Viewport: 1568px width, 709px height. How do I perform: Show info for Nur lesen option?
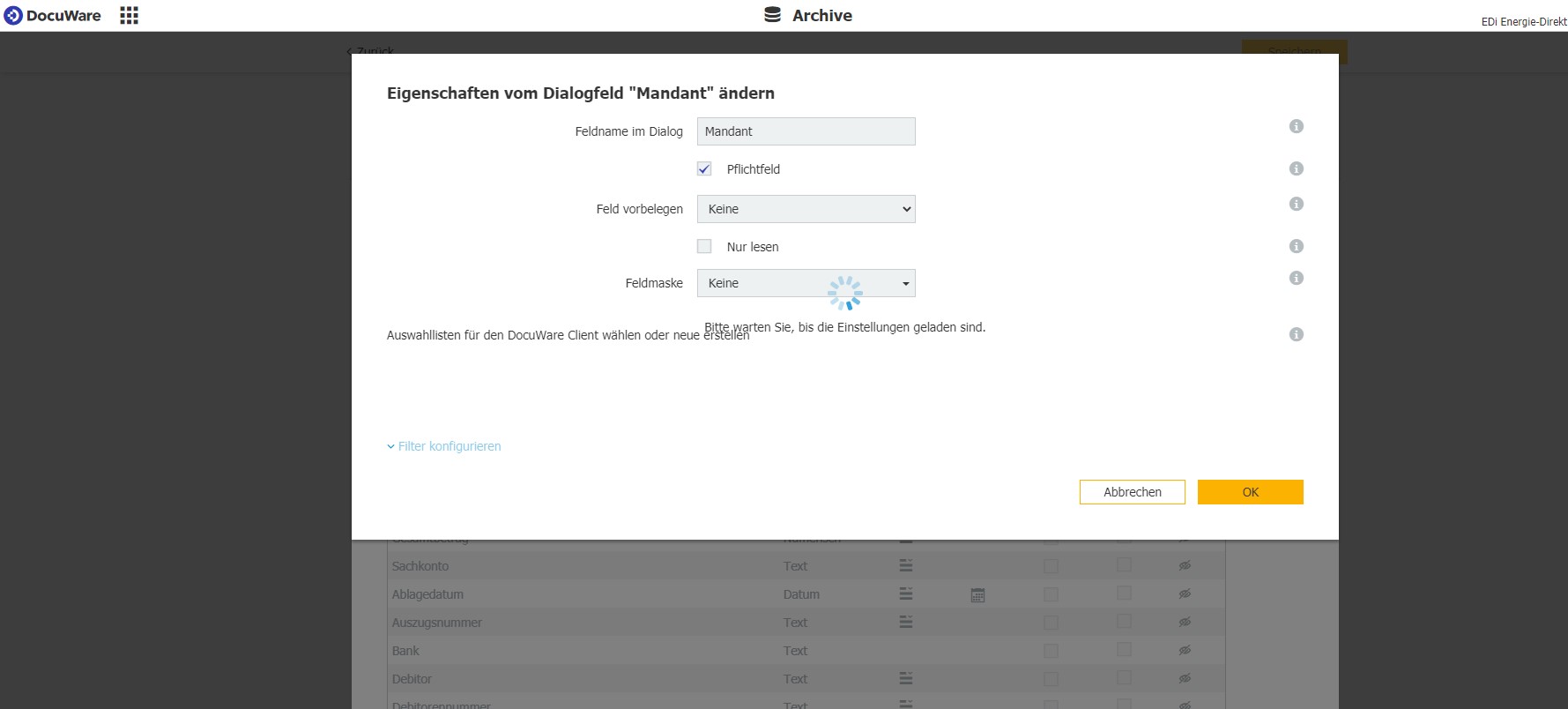click(x=1296, y=246)
